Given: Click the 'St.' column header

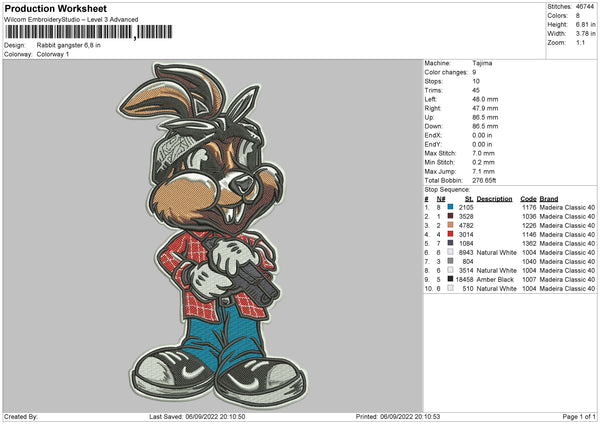Looking at the screenshot, I should [469, 199].
